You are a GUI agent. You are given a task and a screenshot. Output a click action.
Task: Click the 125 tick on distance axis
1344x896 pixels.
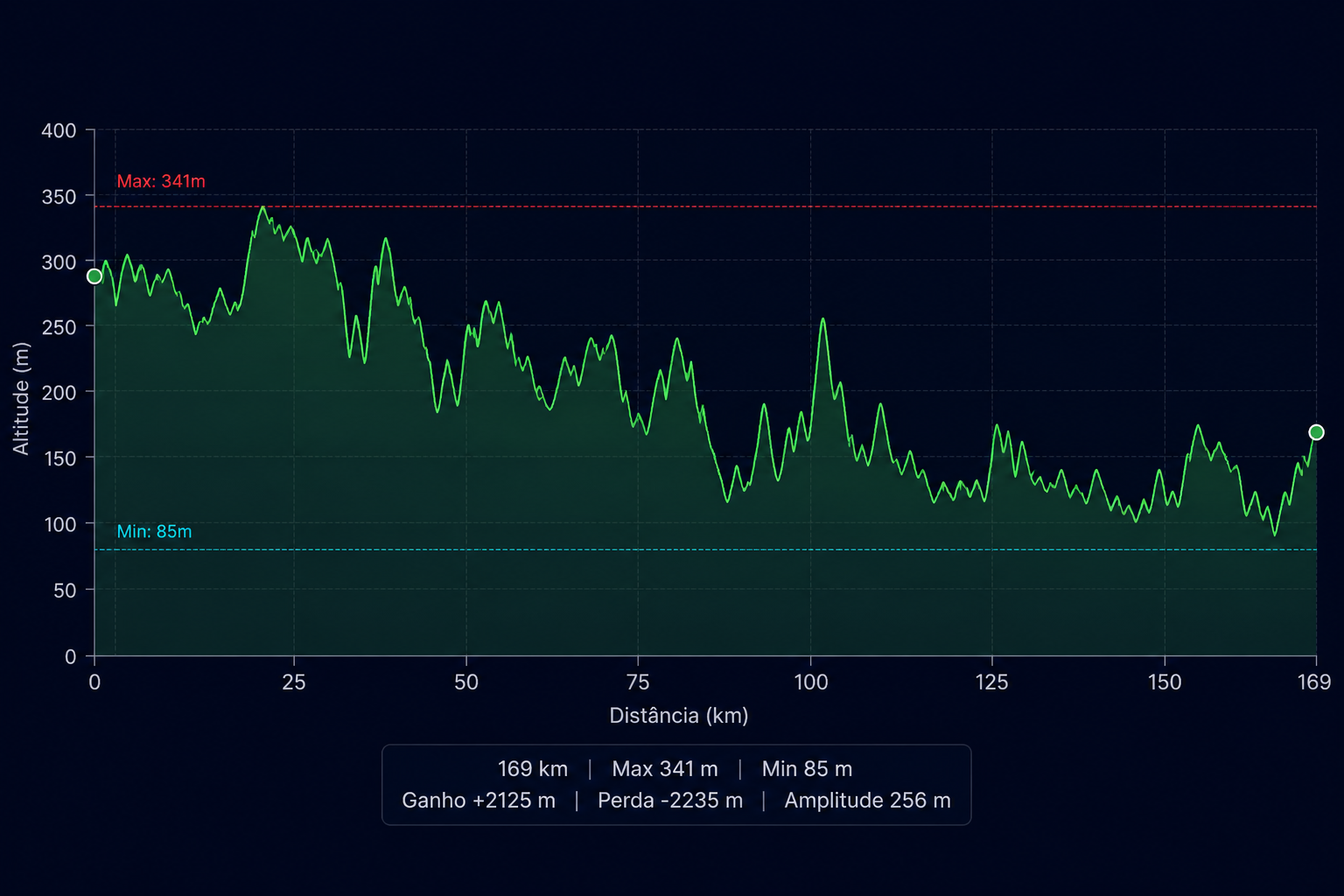pos(992,682)
